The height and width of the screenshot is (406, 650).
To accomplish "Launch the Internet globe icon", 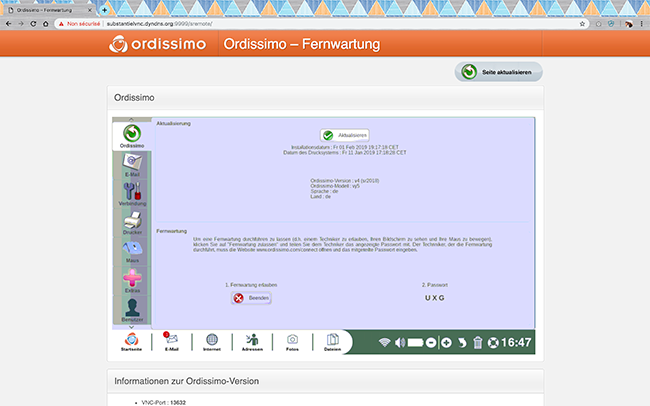I will coord(212,342).
